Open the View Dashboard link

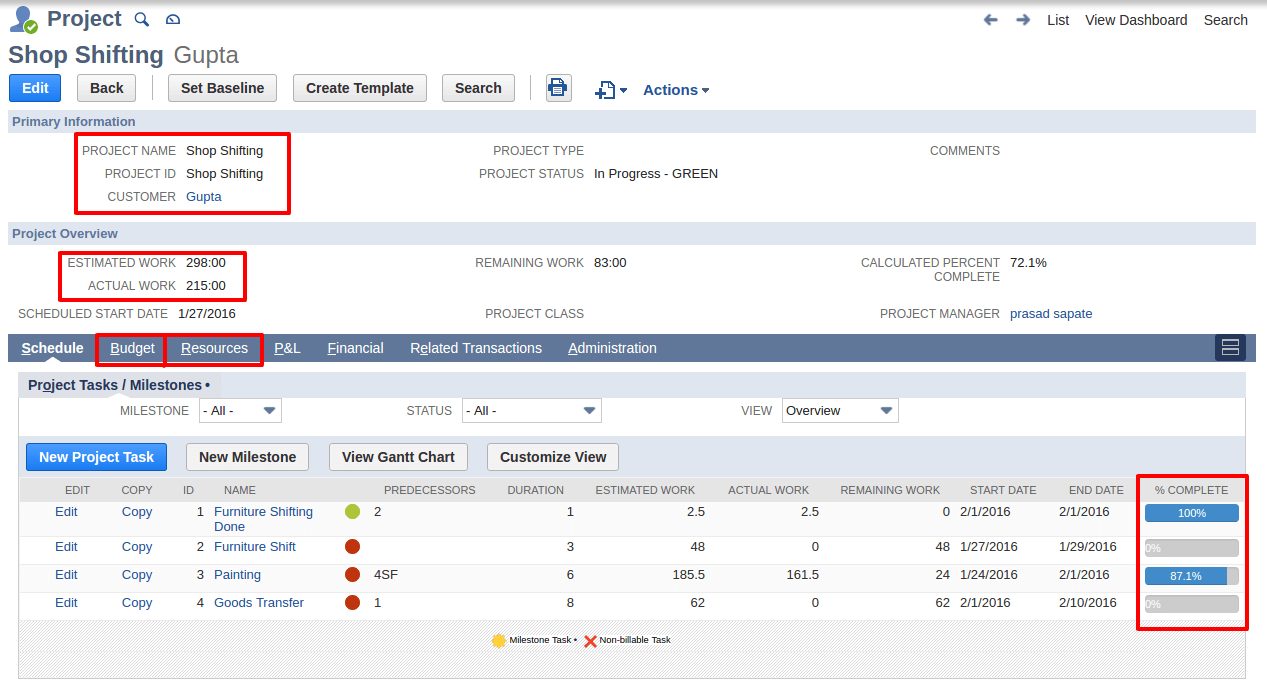pyautogui.click(x=1136, y=20)
